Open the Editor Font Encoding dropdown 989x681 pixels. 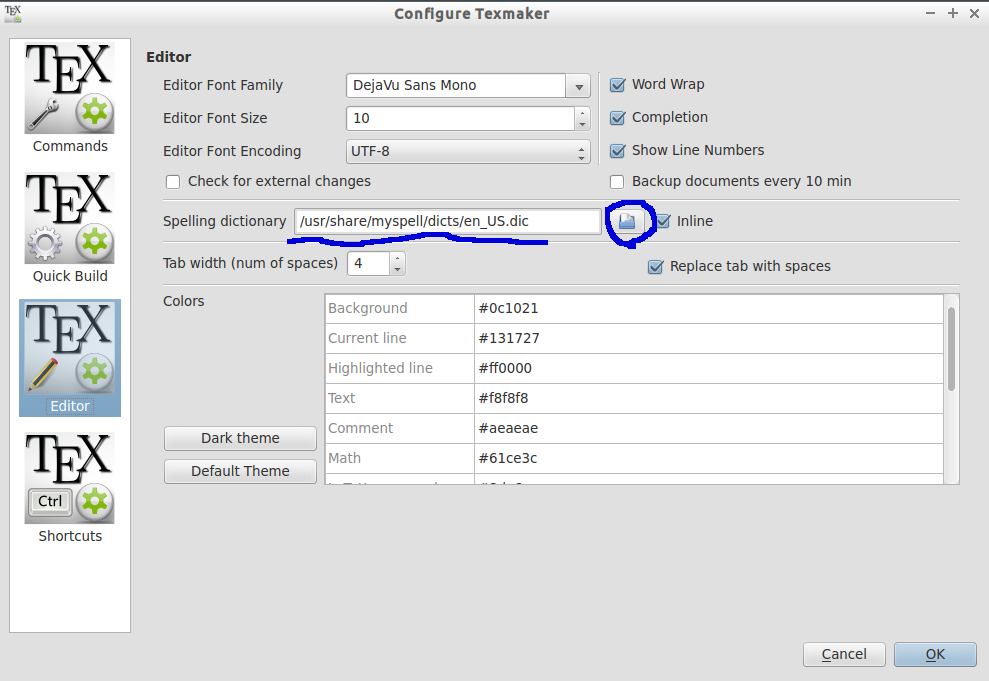(468, 151)
